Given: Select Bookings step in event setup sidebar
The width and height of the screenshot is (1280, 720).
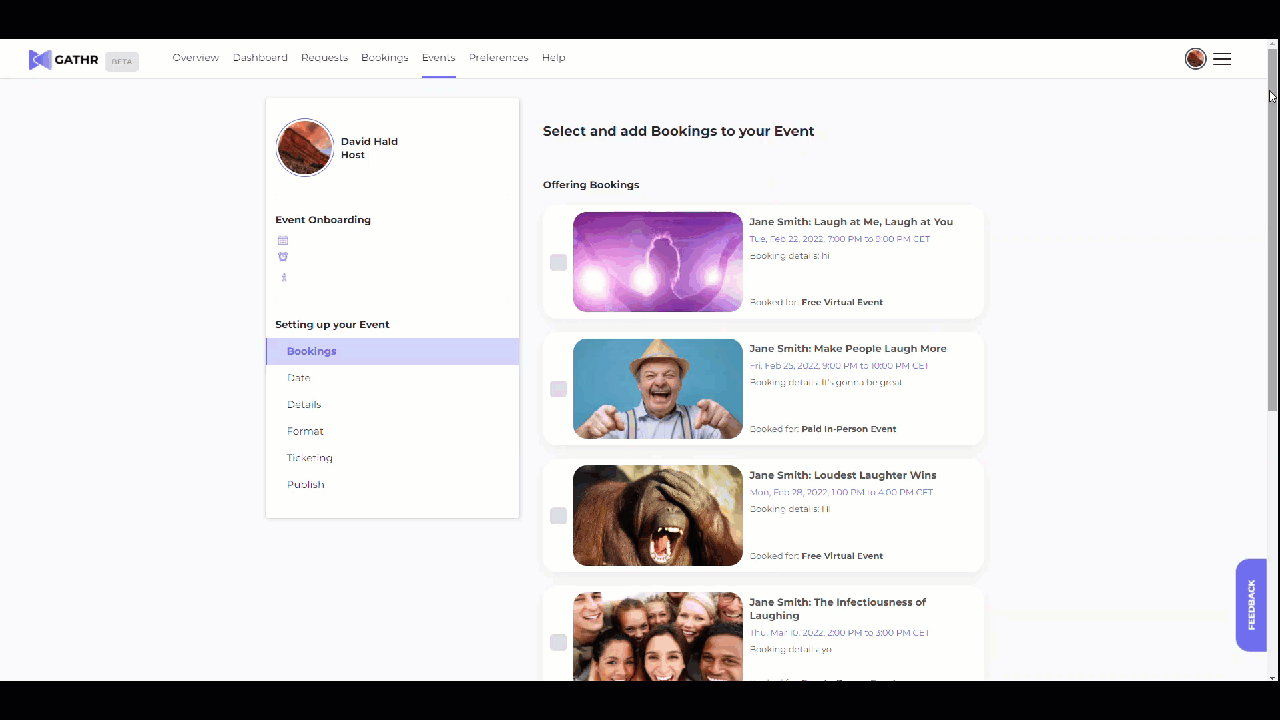Looking at the screenshot, I should click(x=392, y=351).
